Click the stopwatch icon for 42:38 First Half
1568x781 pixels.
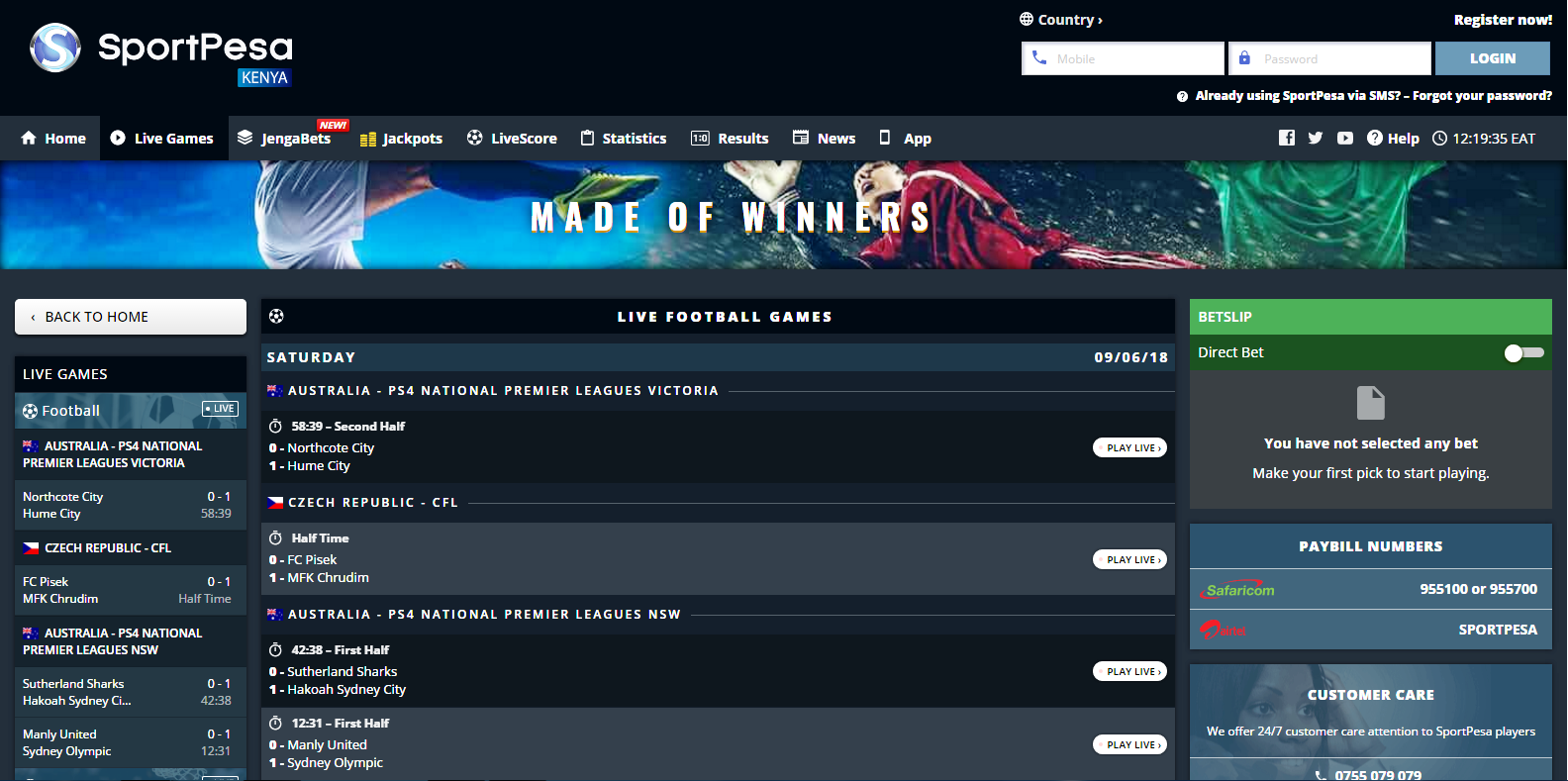(276, 649)
